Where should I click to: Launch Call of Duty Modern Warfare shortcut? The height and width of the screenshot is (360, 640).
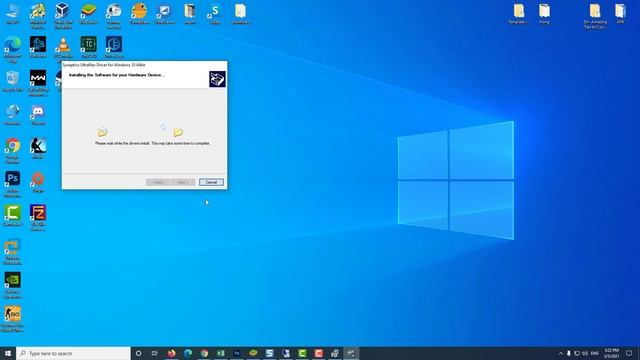tap(38, 83)
